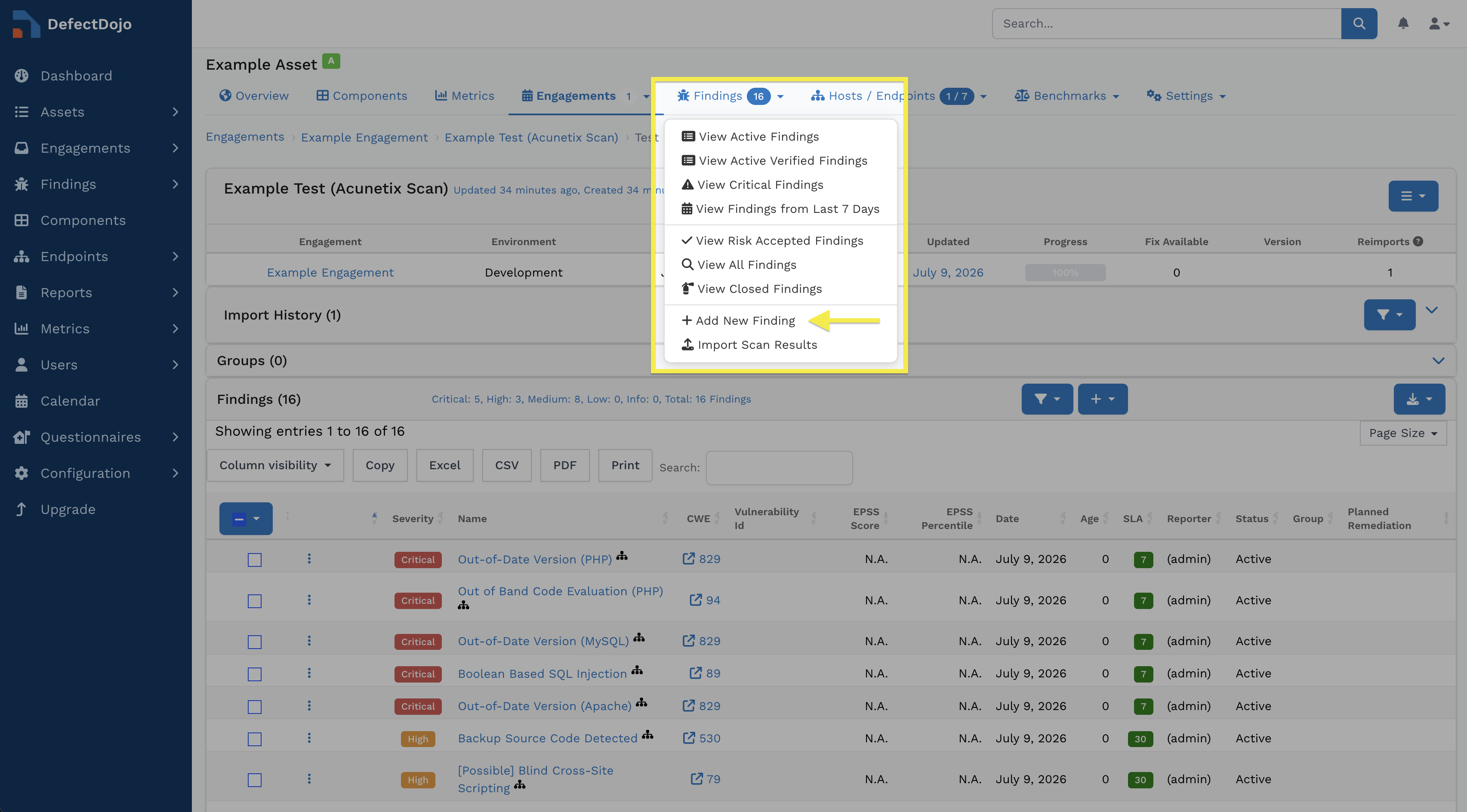Toggle the select-all findings checkbox
This screenshot has width=1467, height=812.
[239, 519]
